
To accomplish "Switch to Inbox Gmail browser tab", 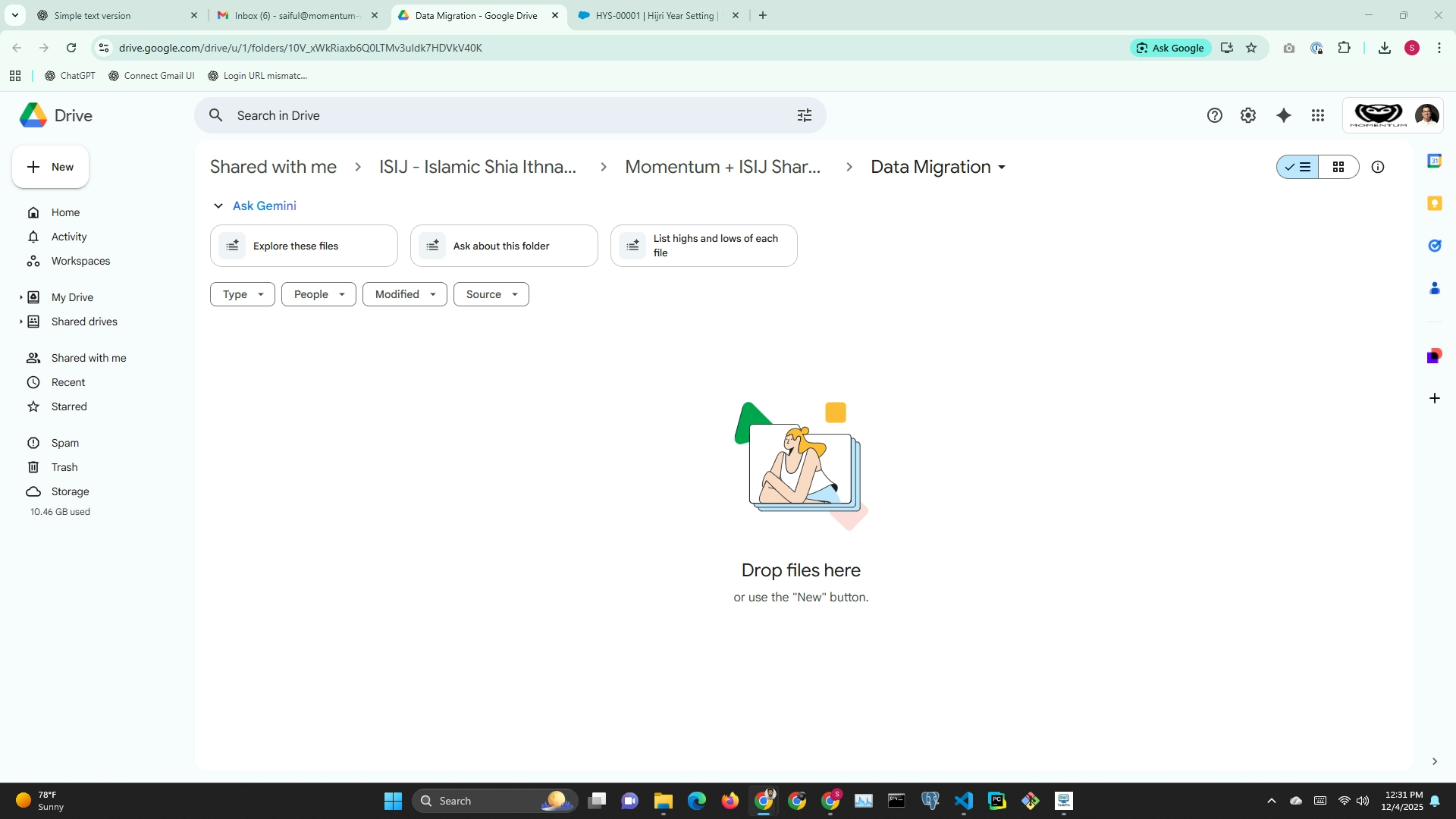I will coord(297,15).
